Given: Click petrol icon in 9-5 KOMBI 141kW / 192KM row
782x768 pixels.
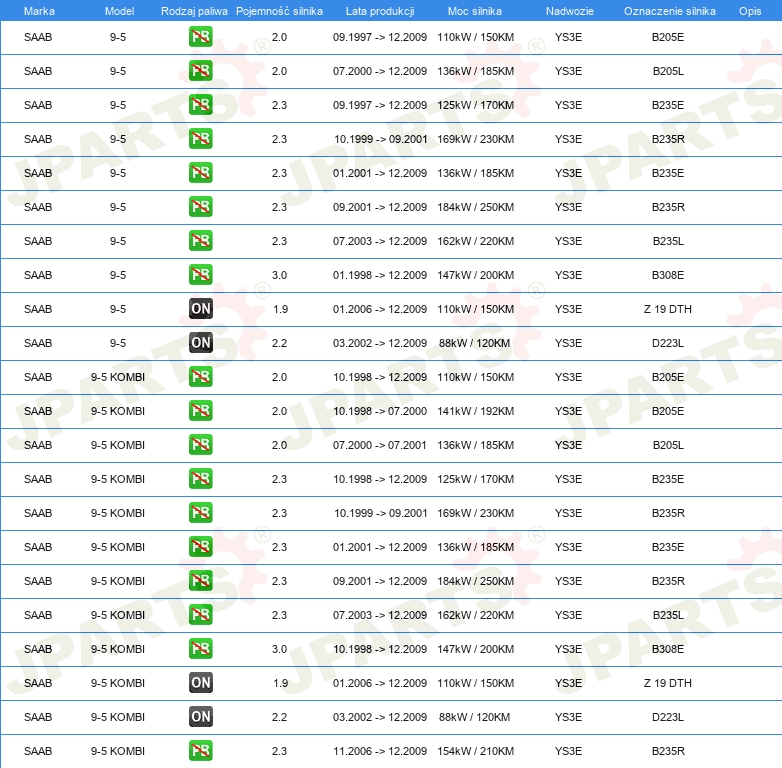Looking at the screenshot, I should [200, 411].
